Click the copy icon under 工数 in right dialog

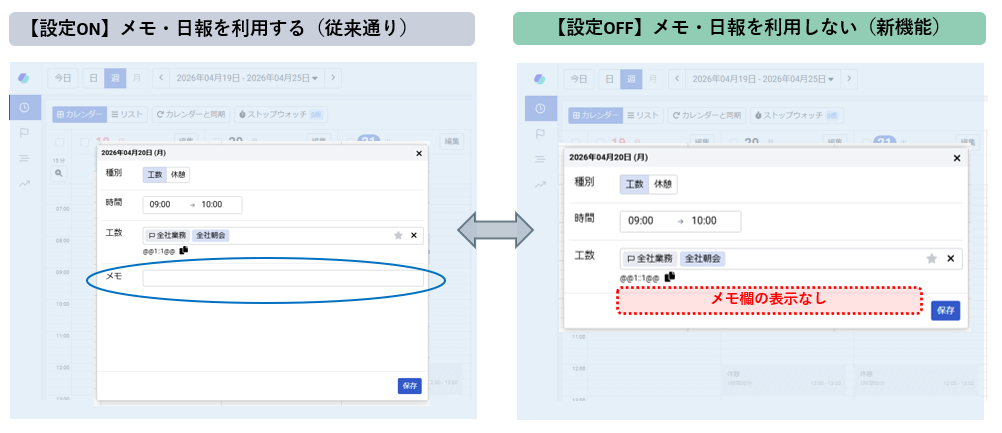click(x=670, y=277)
